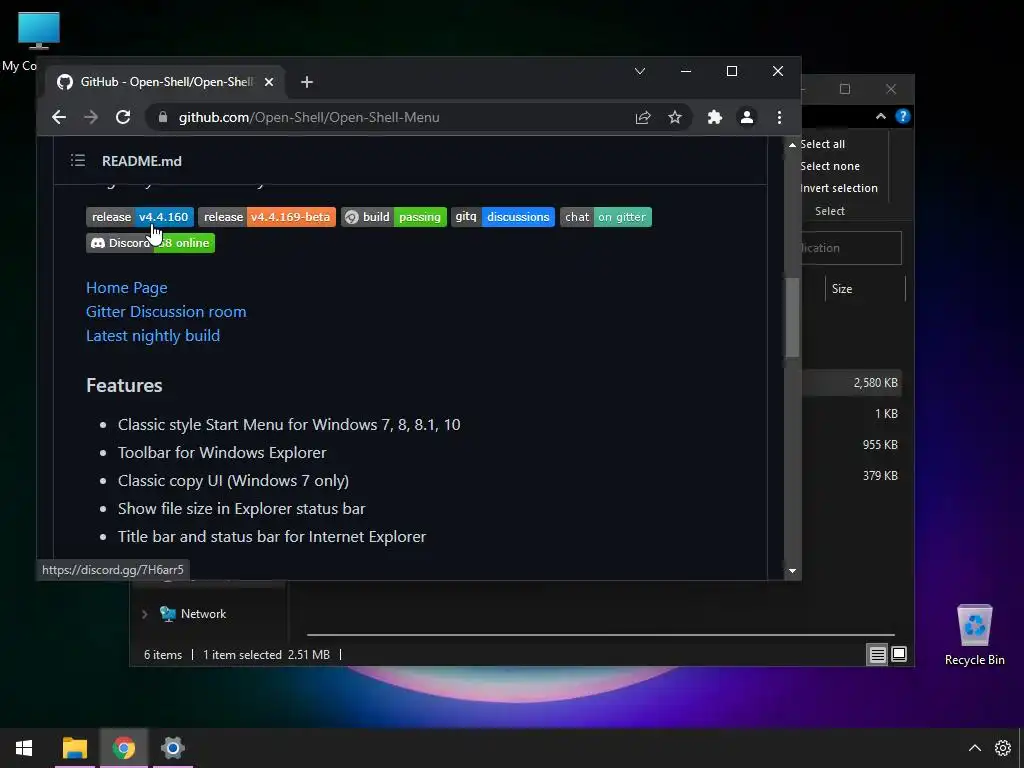This screenshot has width=1024, height=768.
Task: Click the Select group label in ribbon
Action: point(829,211)
